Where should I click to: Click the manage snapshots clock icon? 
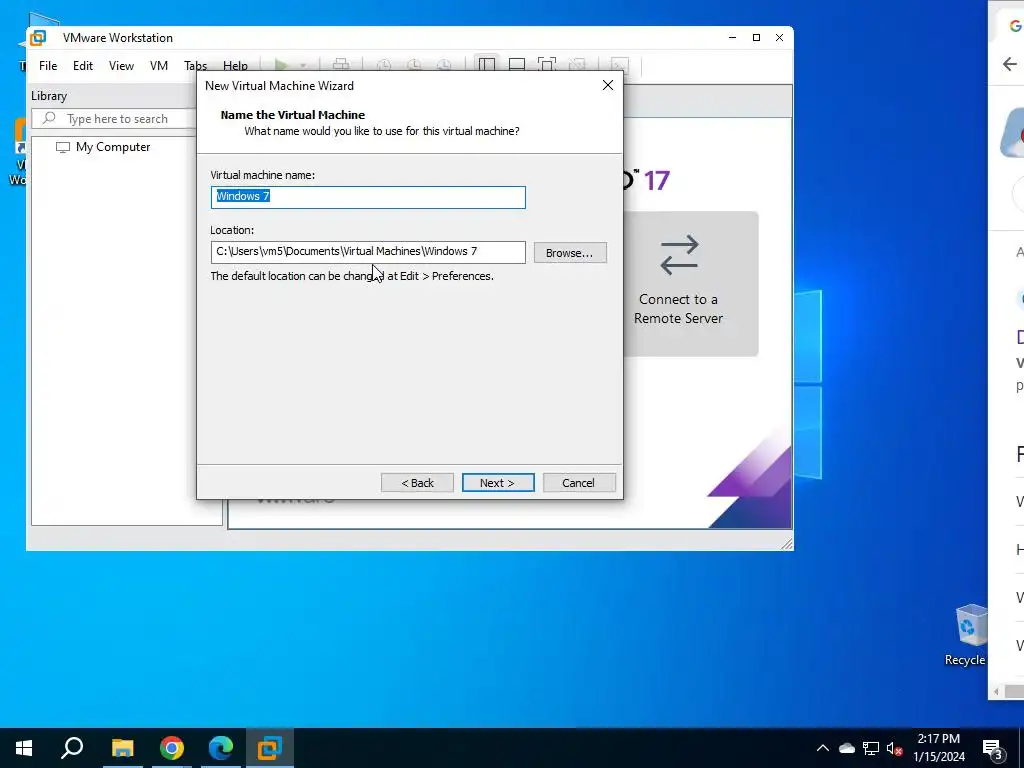pos(444,65)
